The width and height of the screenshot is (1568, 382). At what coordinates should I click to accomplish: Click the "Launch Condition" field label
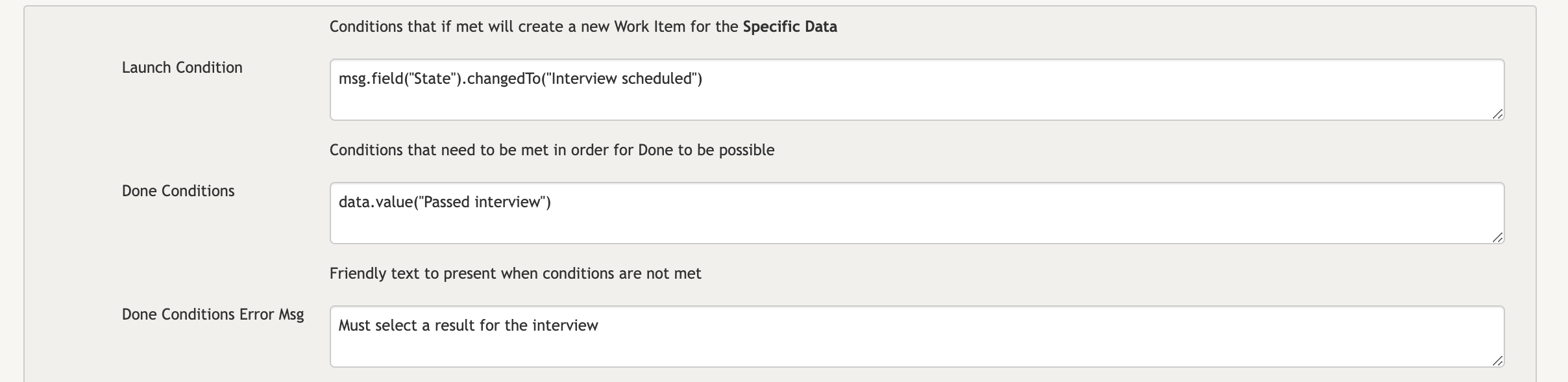click(x=182, y=68)
